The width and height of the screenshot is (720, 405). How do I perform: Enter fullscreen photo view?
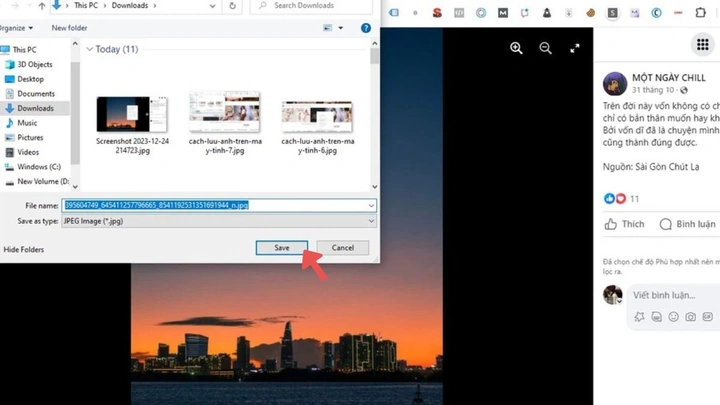click(x=574, y=48)
